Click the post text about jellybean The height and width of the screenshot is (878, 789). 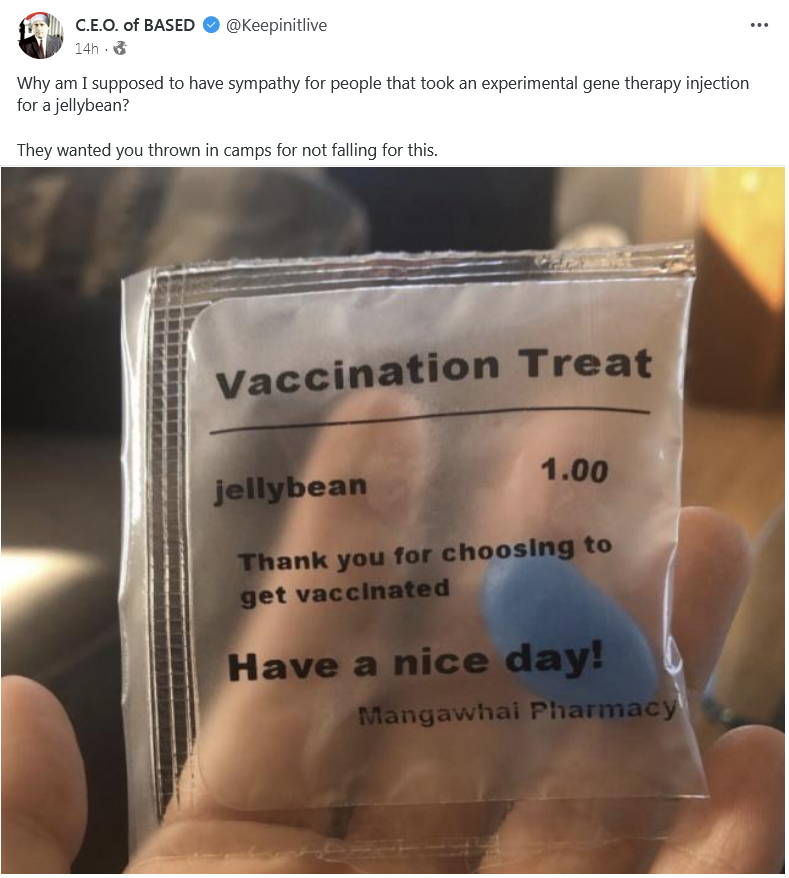[x=382, y=94]
